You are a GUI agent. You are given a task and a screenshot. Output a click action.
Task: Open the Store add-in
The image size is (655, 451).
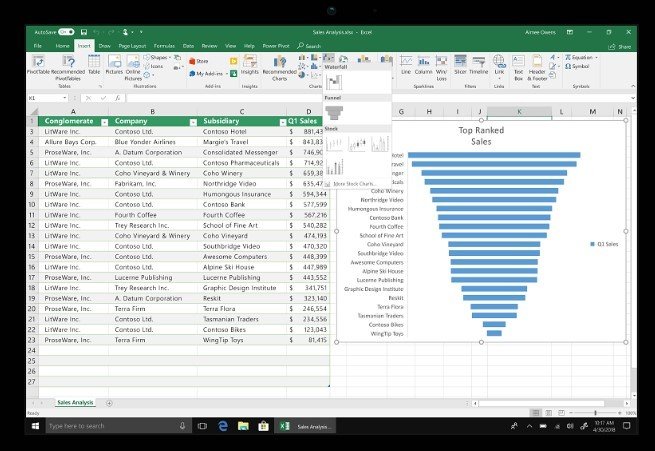(x=198, y=61)
